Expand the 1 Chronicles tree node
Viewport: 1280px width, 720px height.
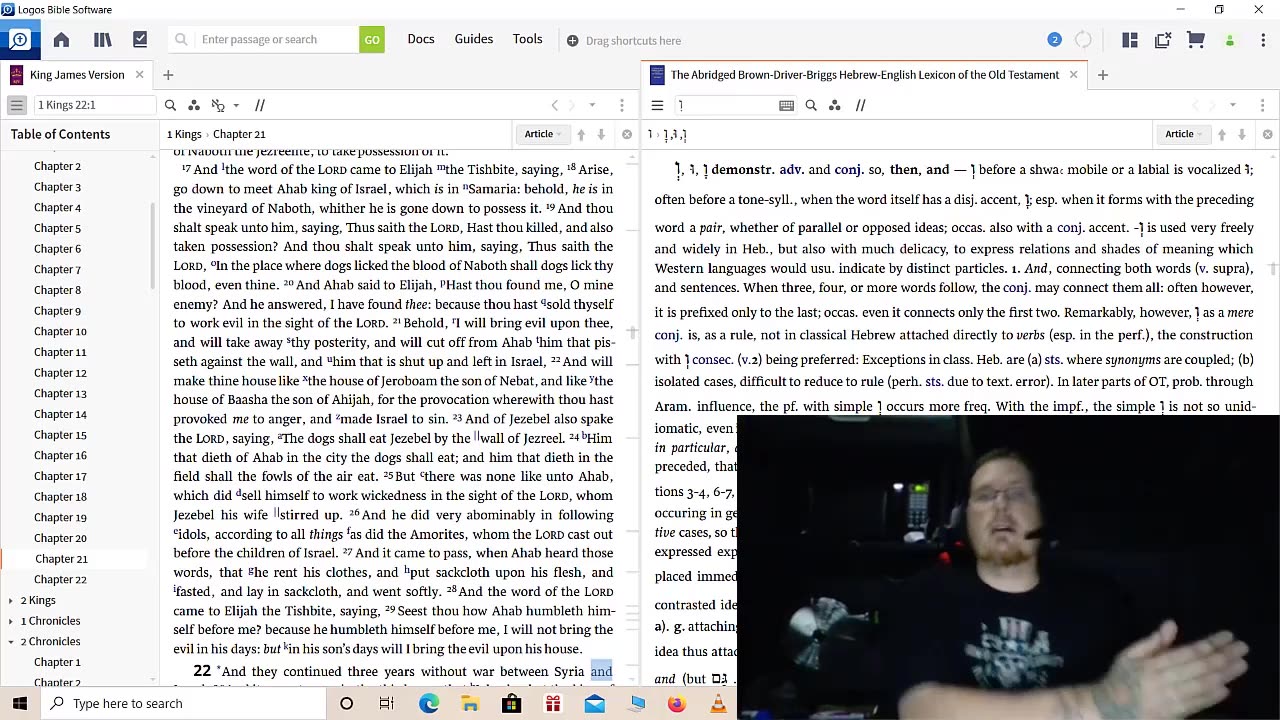click(x=10, y=621)
